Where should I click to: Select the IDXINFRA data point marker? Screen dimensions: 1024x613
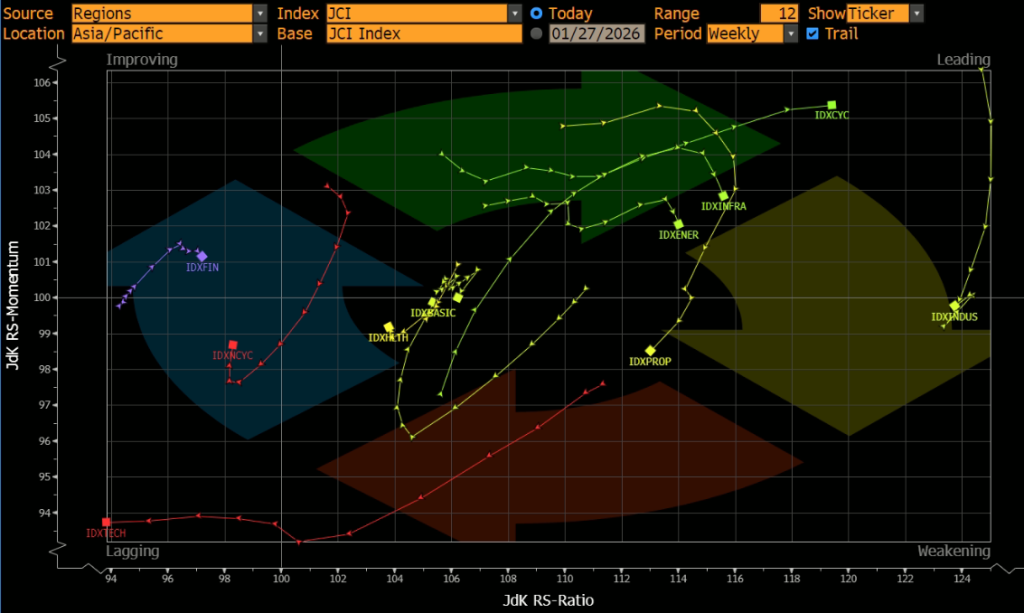[723, 196]
